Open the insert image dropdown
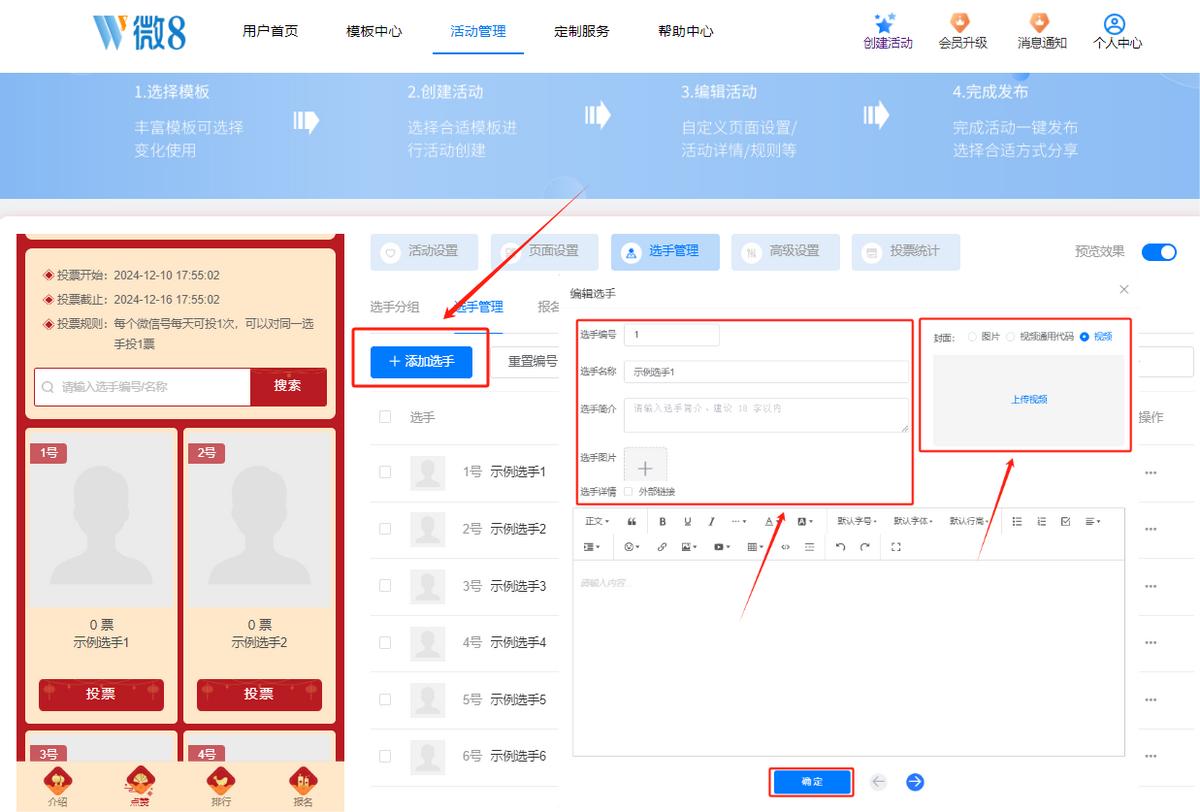The image size is (1200, 812). click(x=689, y=547)
